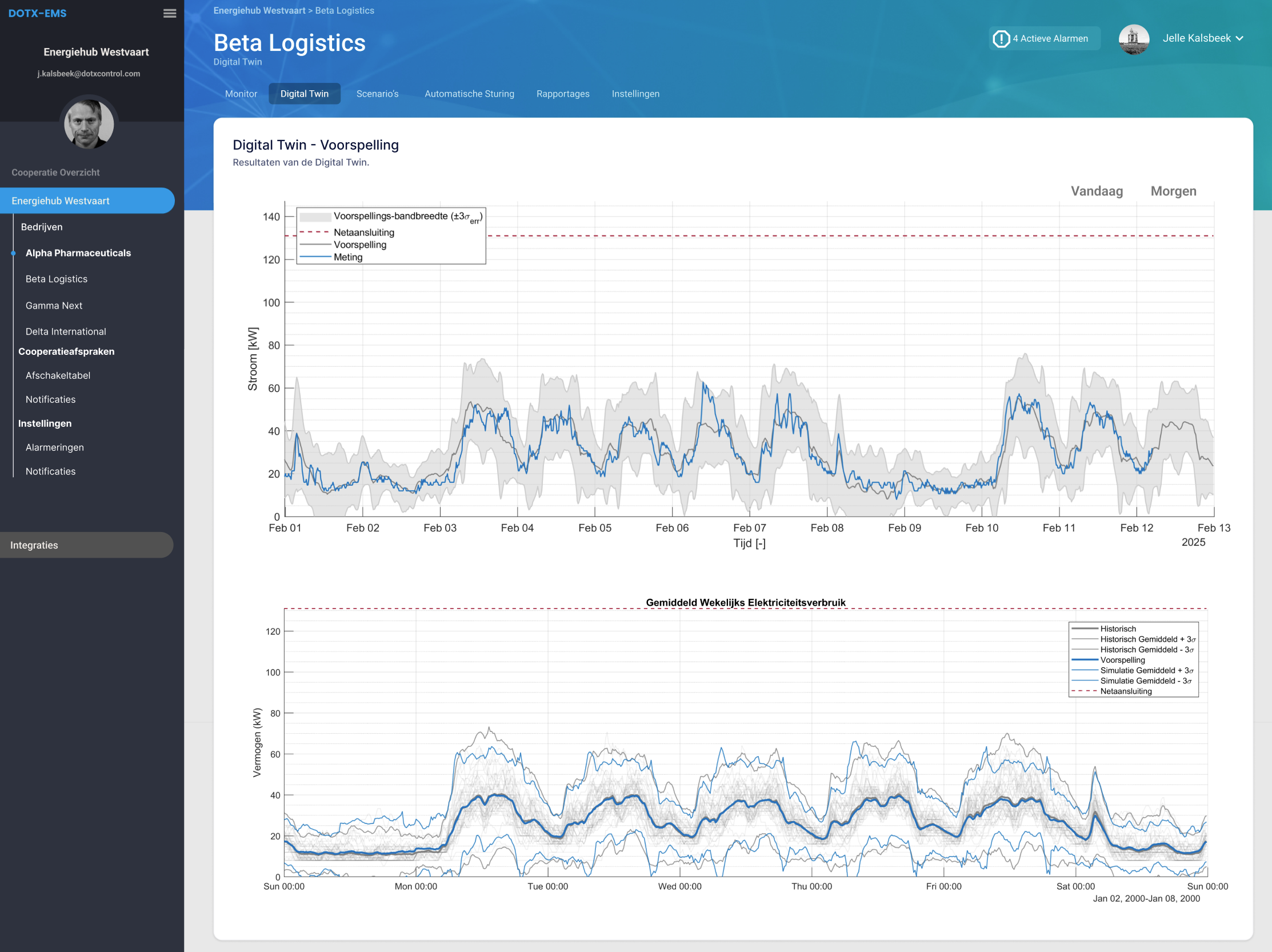Select the Automatische Sturing tab
Image resolution: width=1272 pixels, height=952 pixels.
[469, 94]
